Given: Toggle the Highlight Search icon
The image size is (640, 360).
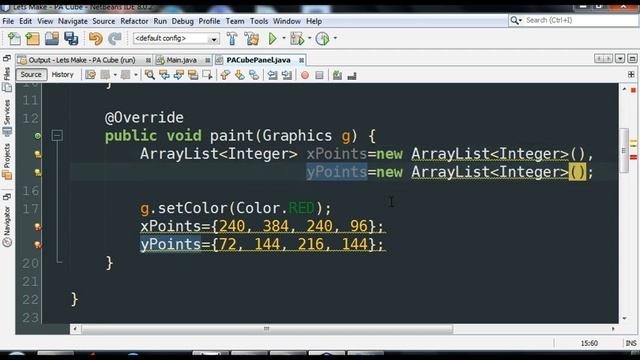Looking at the screenshot, I should [x=193, y=75].
